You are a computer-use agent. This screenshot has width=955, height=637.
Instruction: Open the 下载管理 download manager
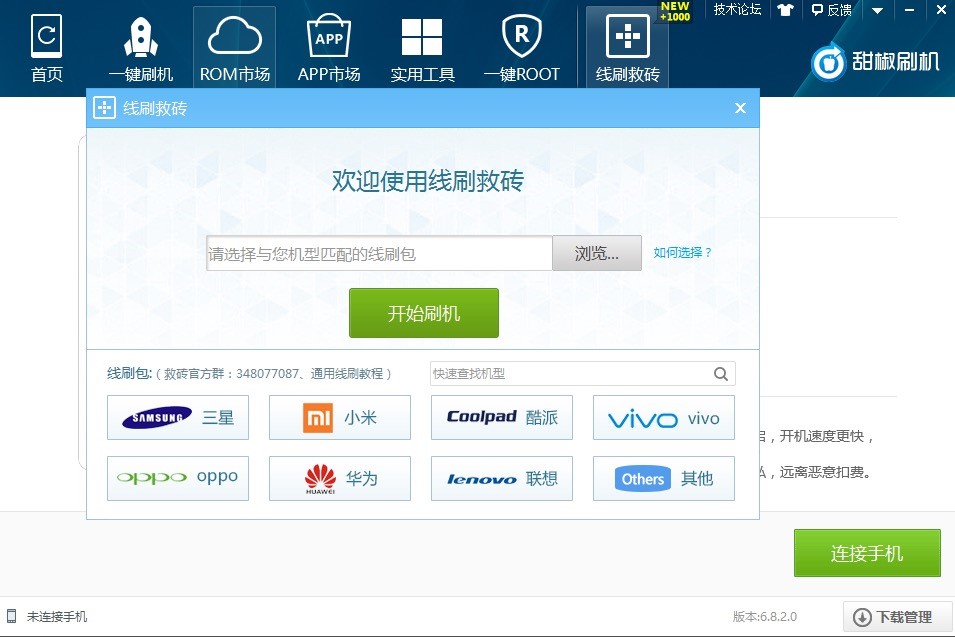tap(898, 617)
